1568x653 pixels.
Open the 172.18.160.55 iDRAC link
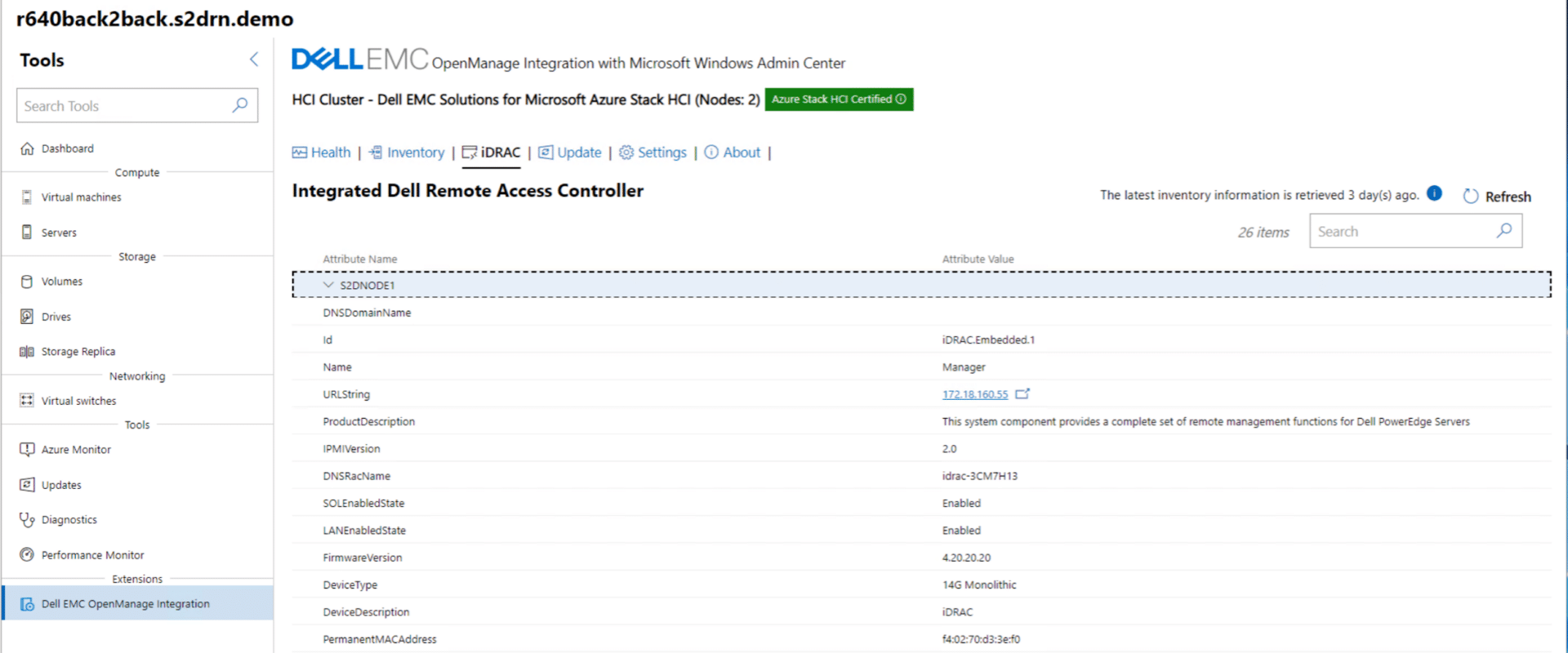pos(975,394)
